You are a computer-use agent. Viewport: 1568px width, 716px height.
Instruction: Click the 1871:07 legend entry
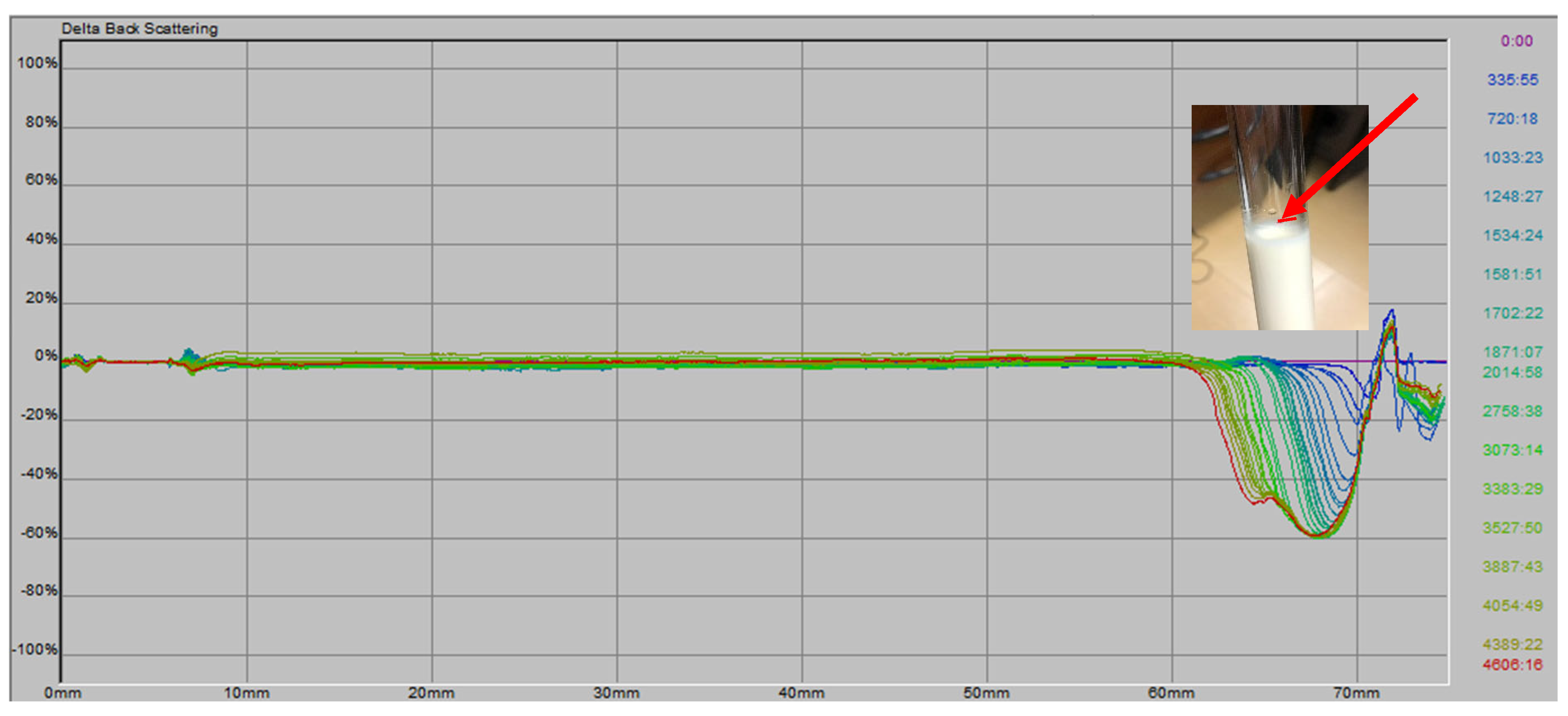point(1512,352)
